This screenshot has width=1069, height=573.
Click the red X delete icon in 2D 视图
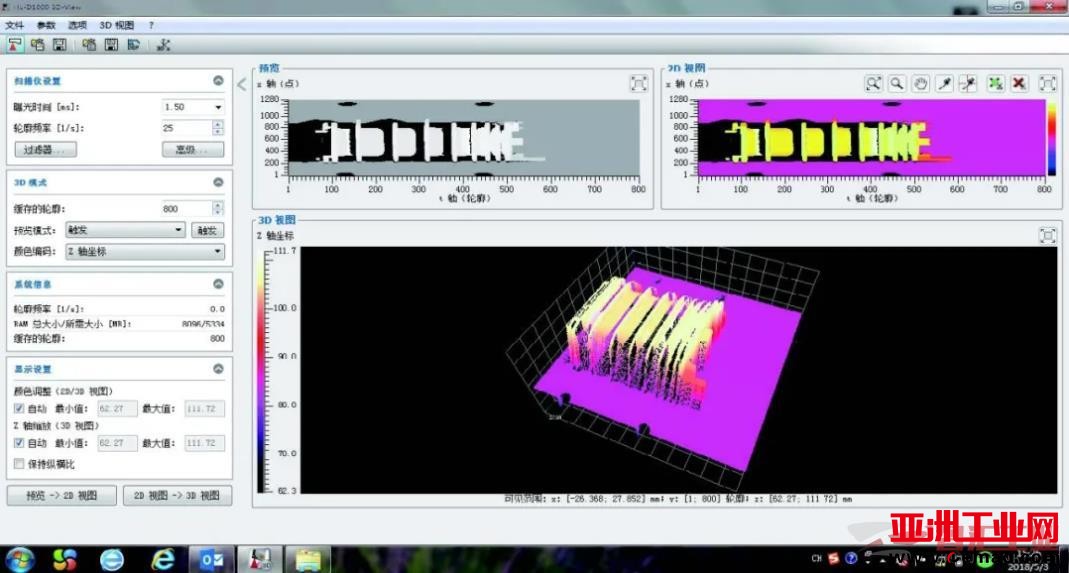pyautogui.click(x=1019, y=83)
